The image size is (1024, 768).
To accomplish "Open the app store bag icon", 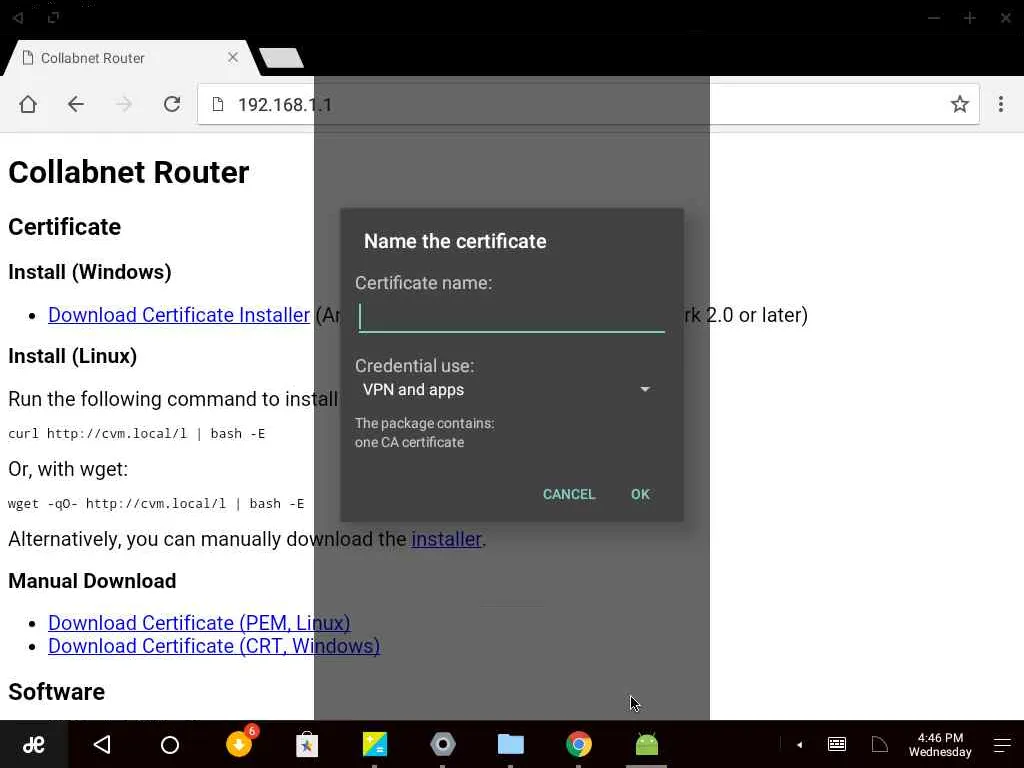I will tap(307, 744).
